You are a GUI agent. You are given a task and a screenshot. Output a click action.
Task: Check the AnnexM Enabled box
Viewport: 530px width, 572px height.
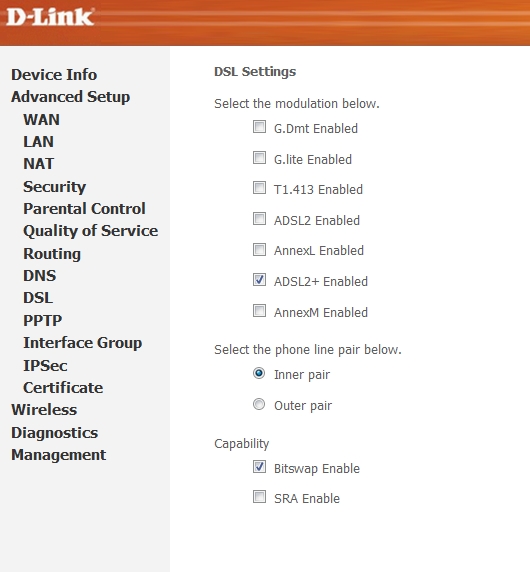259,311
